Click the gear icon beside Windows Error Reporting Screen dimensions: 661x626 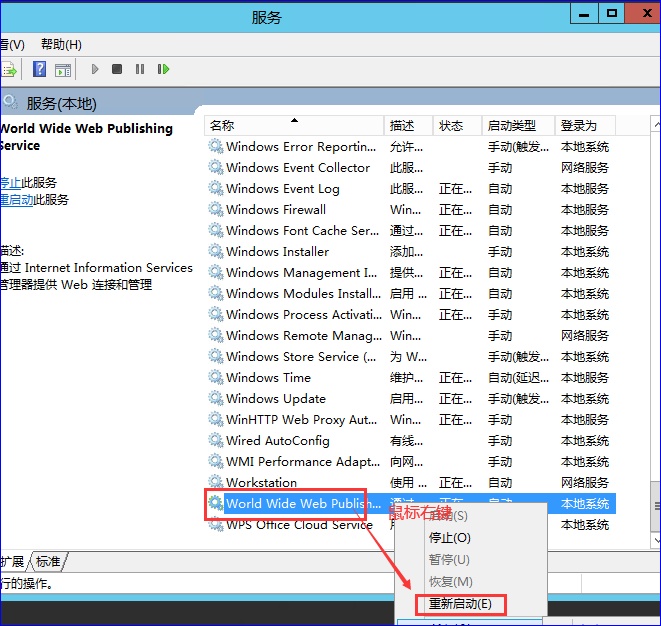[x=216, y=146]
